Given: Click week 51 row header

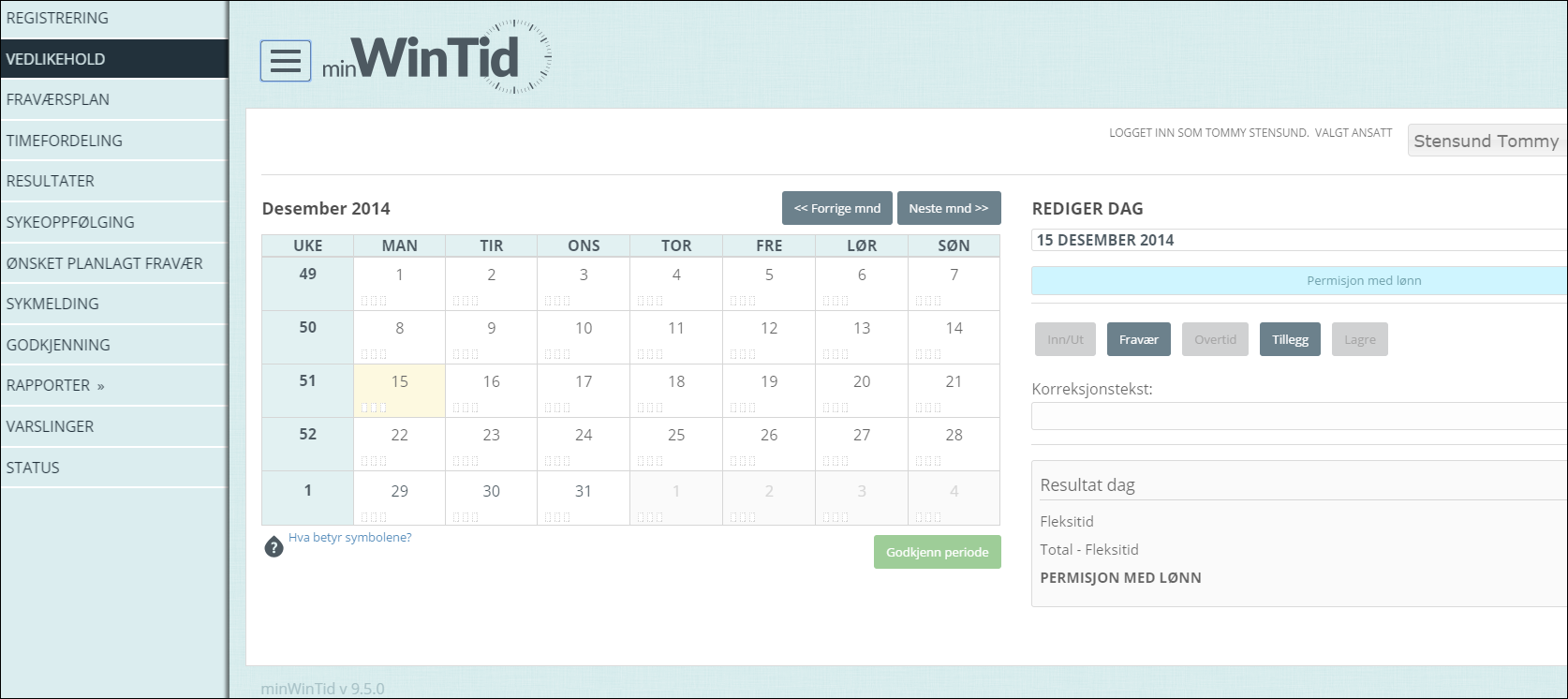Looking at the screenshot, I should click(308, 391).
